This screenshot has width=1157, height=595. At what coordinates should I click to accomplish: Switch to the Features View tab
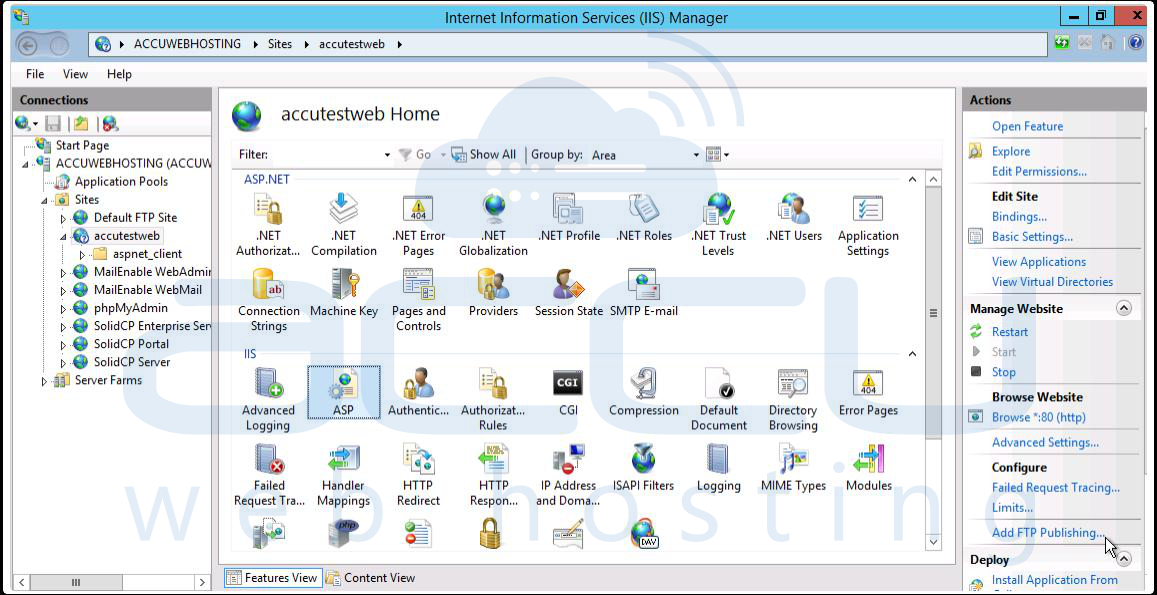click(x=272, y=578)
